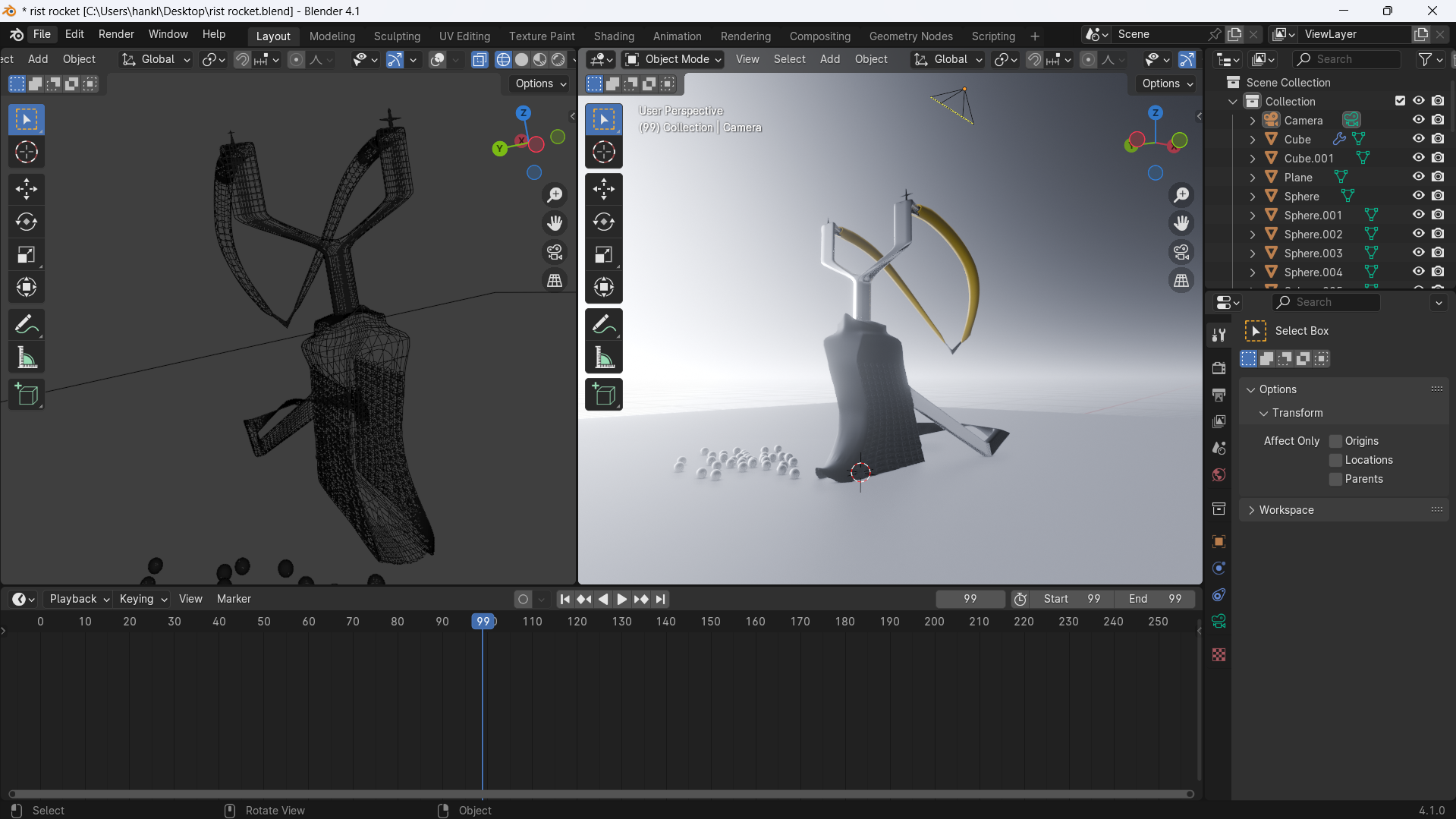Open the Object Mode dropdown
This screenshot has width=1456, height=819.
(673, 59)
